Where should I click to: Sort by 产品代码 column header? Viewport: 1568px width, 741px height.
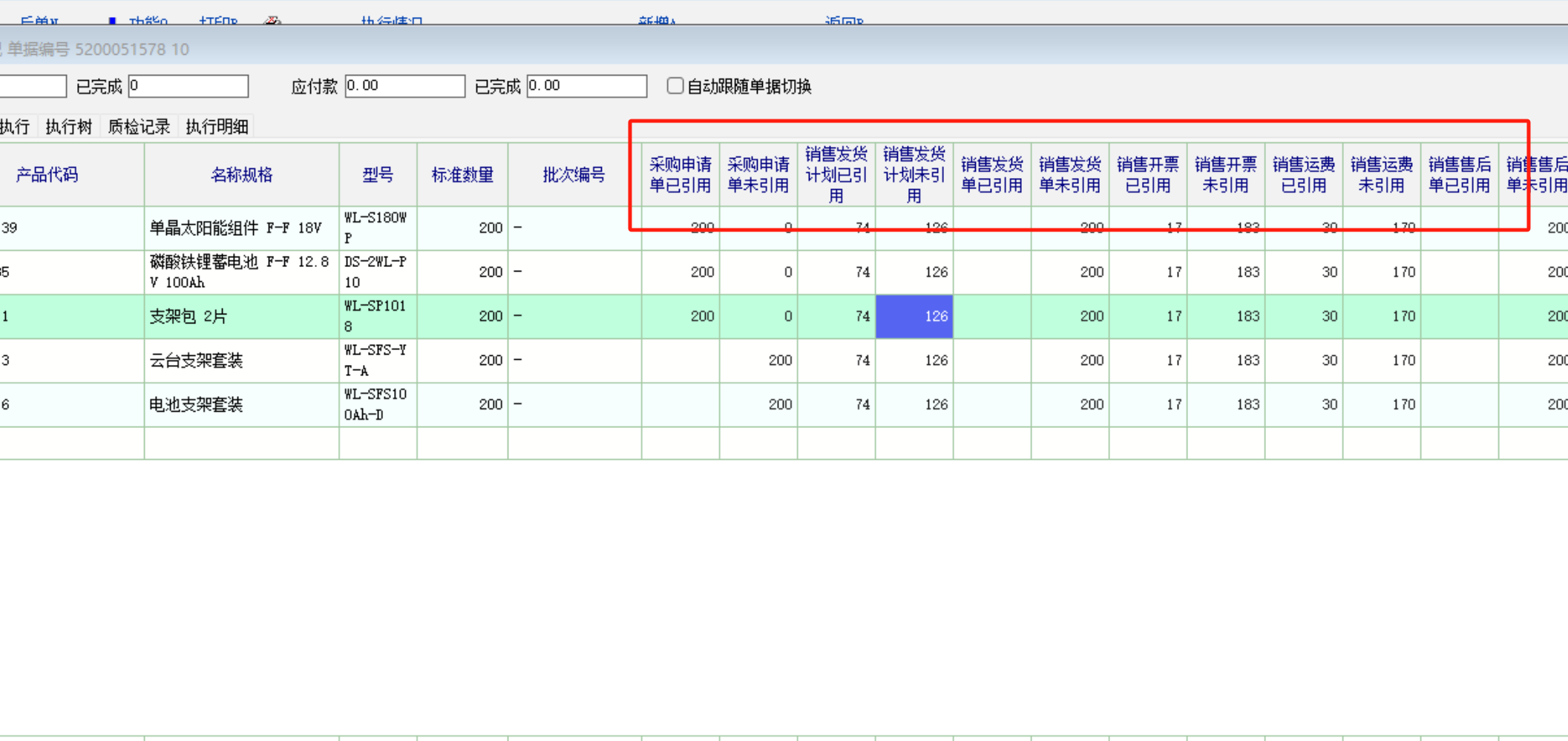(x=47, y=175)
